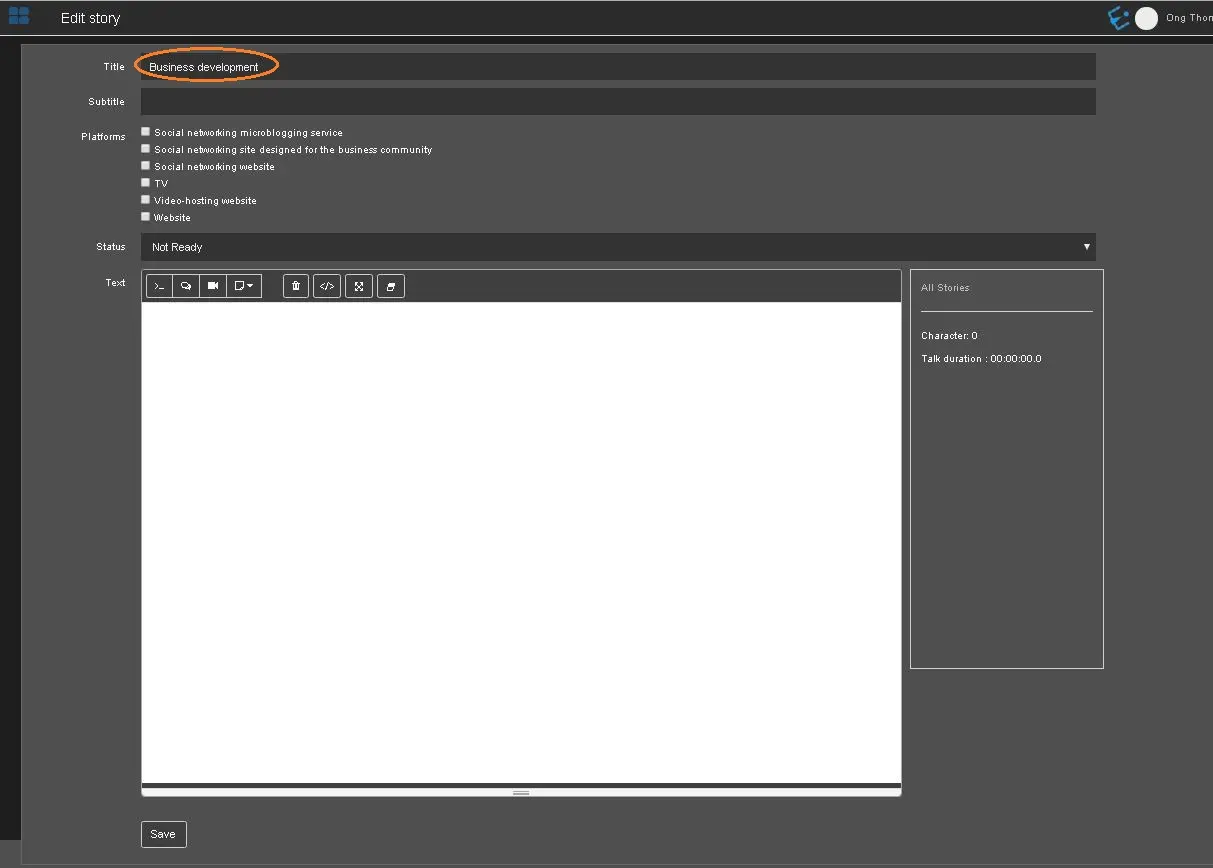Open the app grid icon in header
This screenshot has width=1213, height=868.
click(x=19, y=16)
